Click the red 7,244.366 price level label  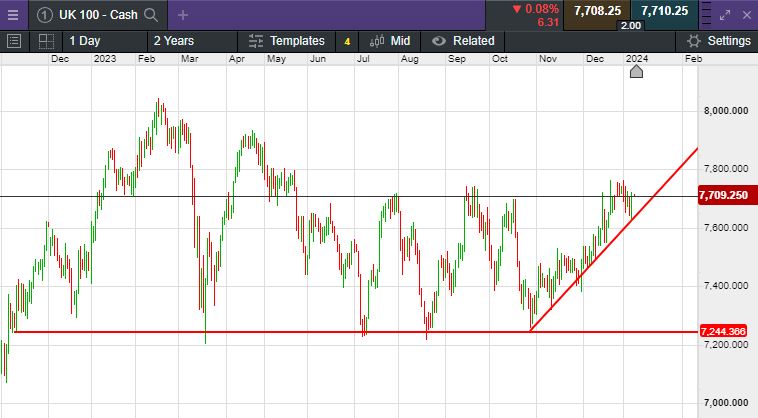(725, 331)
